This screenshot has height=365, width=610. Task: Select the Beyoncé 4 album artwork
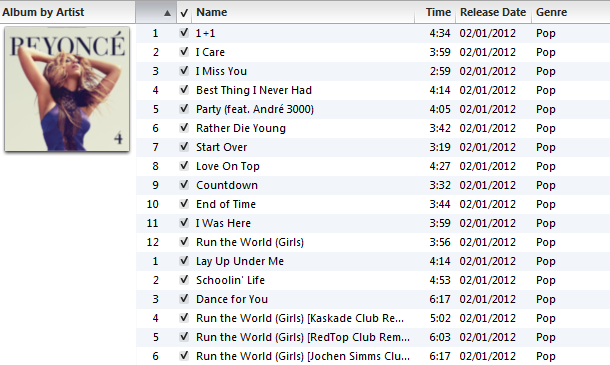[x=67, y=89]
